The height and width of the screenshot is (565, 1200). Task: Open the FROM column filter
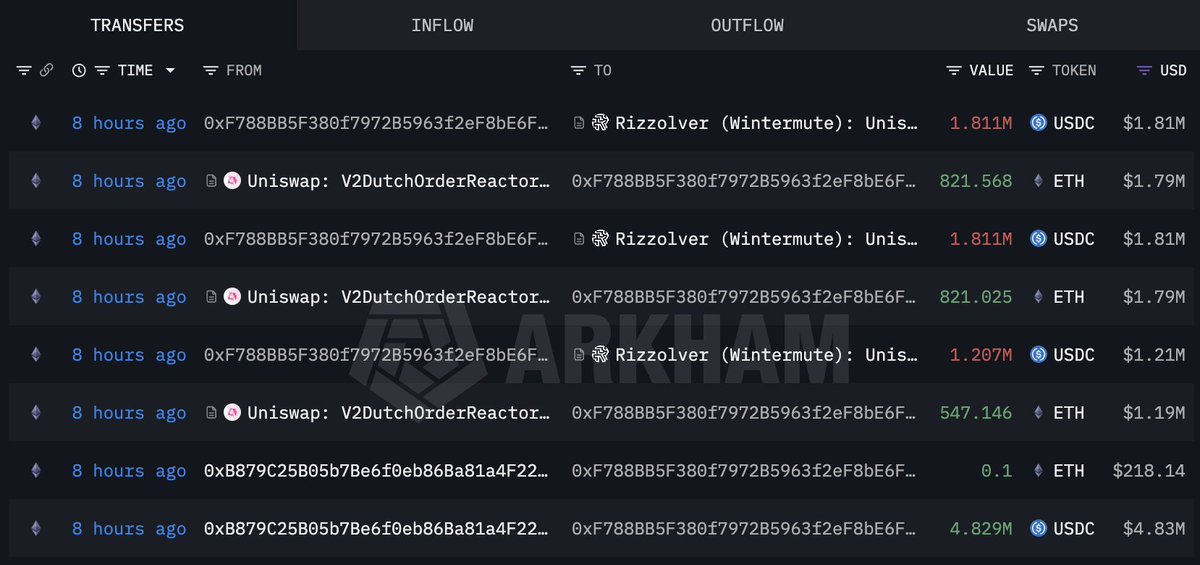[210, 70]
